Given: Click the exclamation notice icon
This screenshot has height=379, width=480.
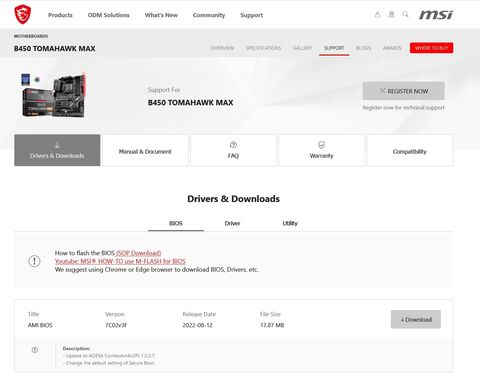Looking at the screenshot, I should coord(34,261).
